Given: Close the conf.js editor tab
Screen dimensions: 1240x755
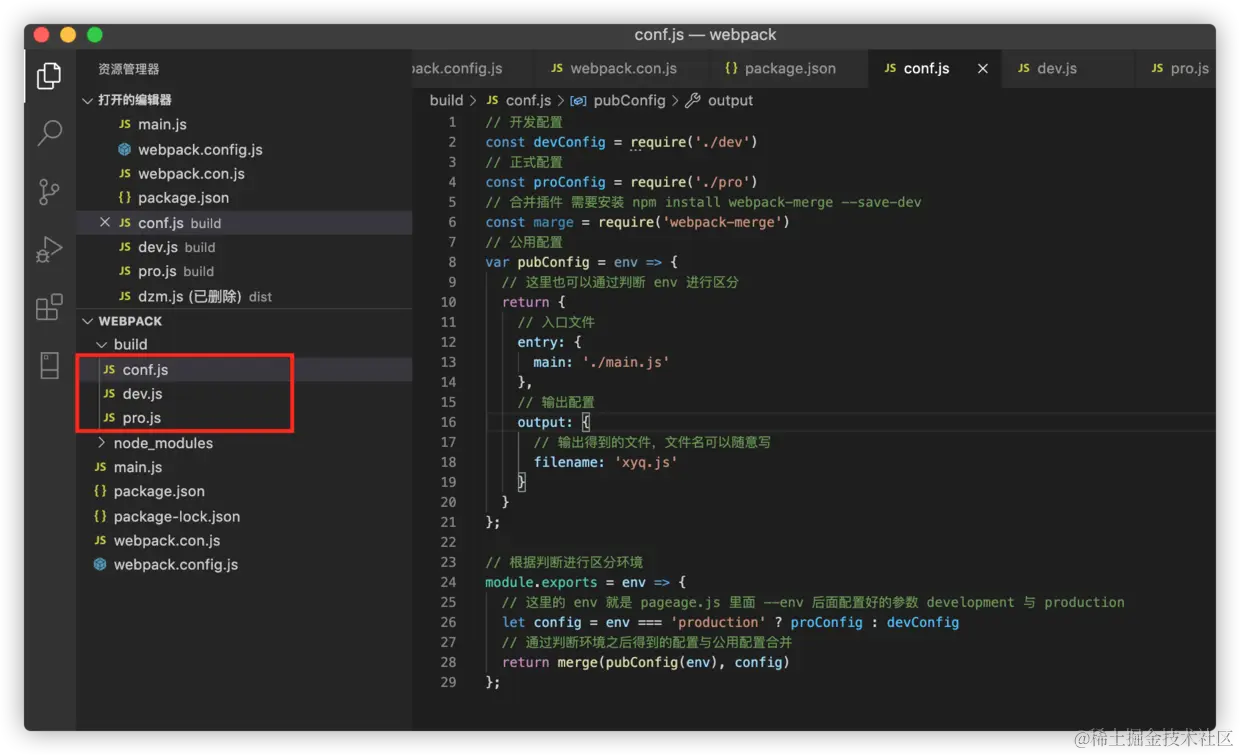Looking at the screenshot, I should pyautogui.click(x=983, y=69).
